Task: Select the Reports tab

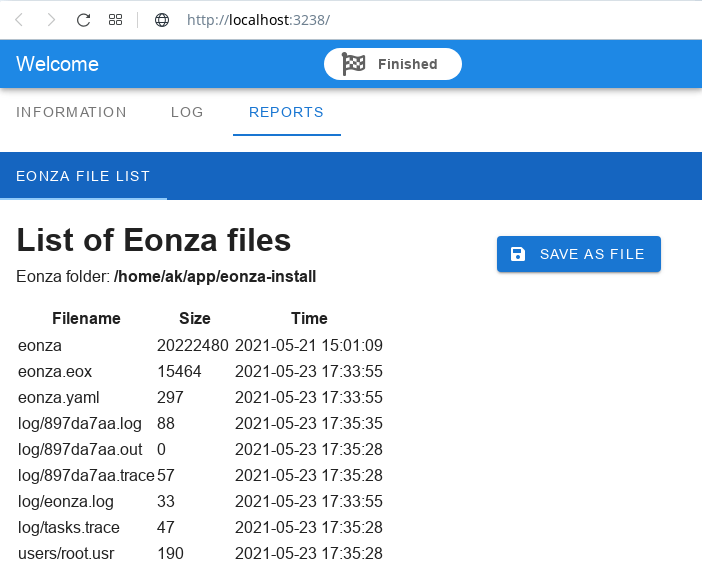Action: coord(286,112)
